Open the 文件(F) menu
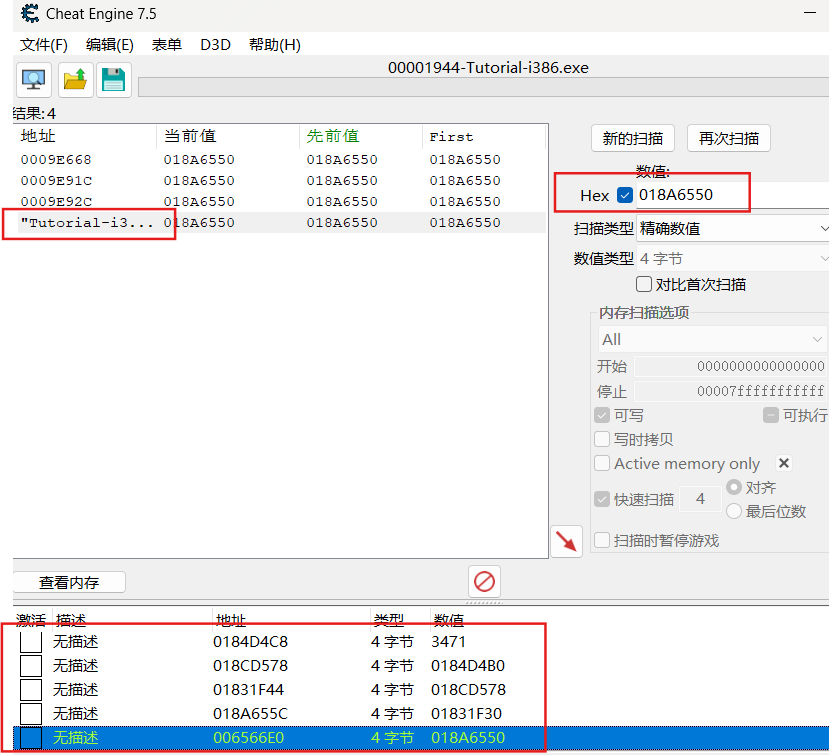This screenshot has height=755, width=829. [44, 45]
